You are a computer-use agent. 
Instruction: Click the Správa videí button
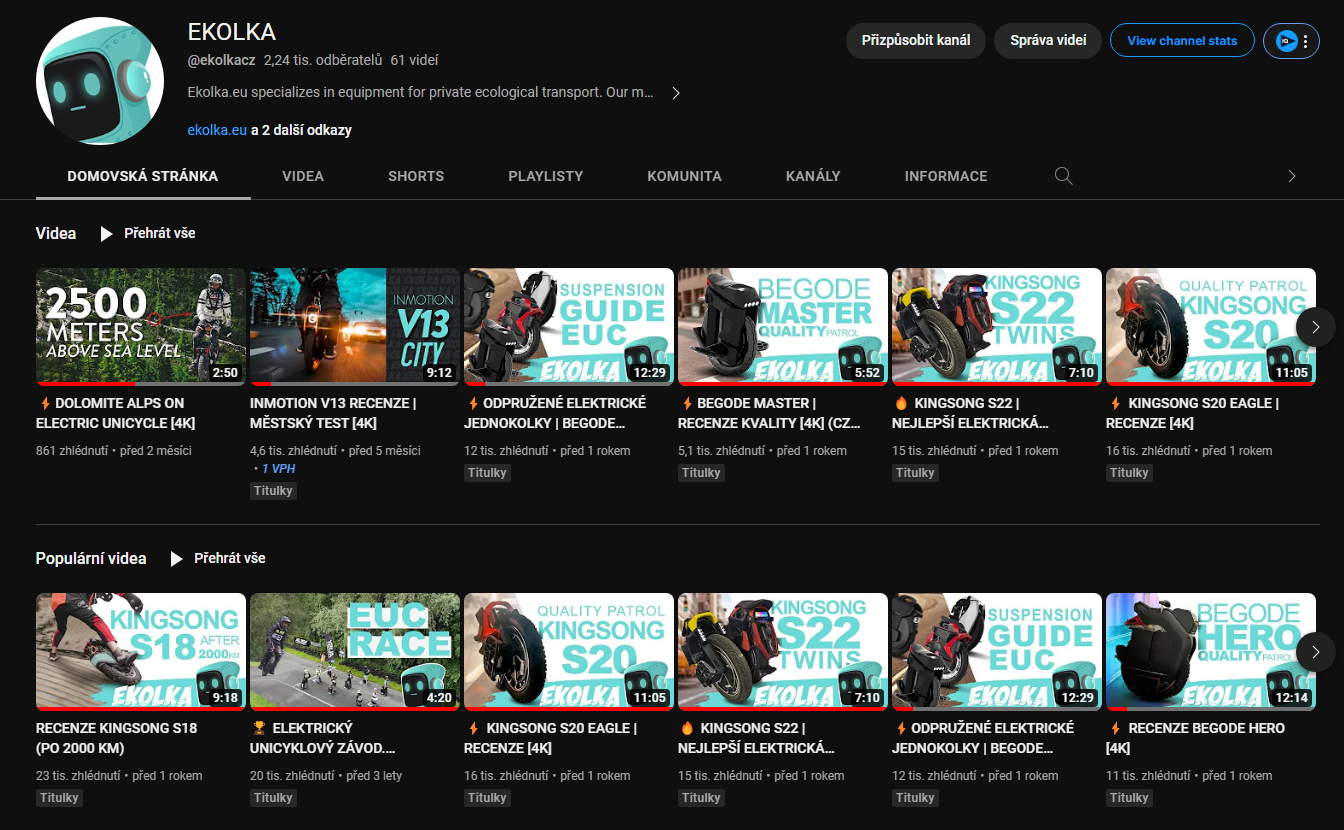click(x=1048, y=41)
